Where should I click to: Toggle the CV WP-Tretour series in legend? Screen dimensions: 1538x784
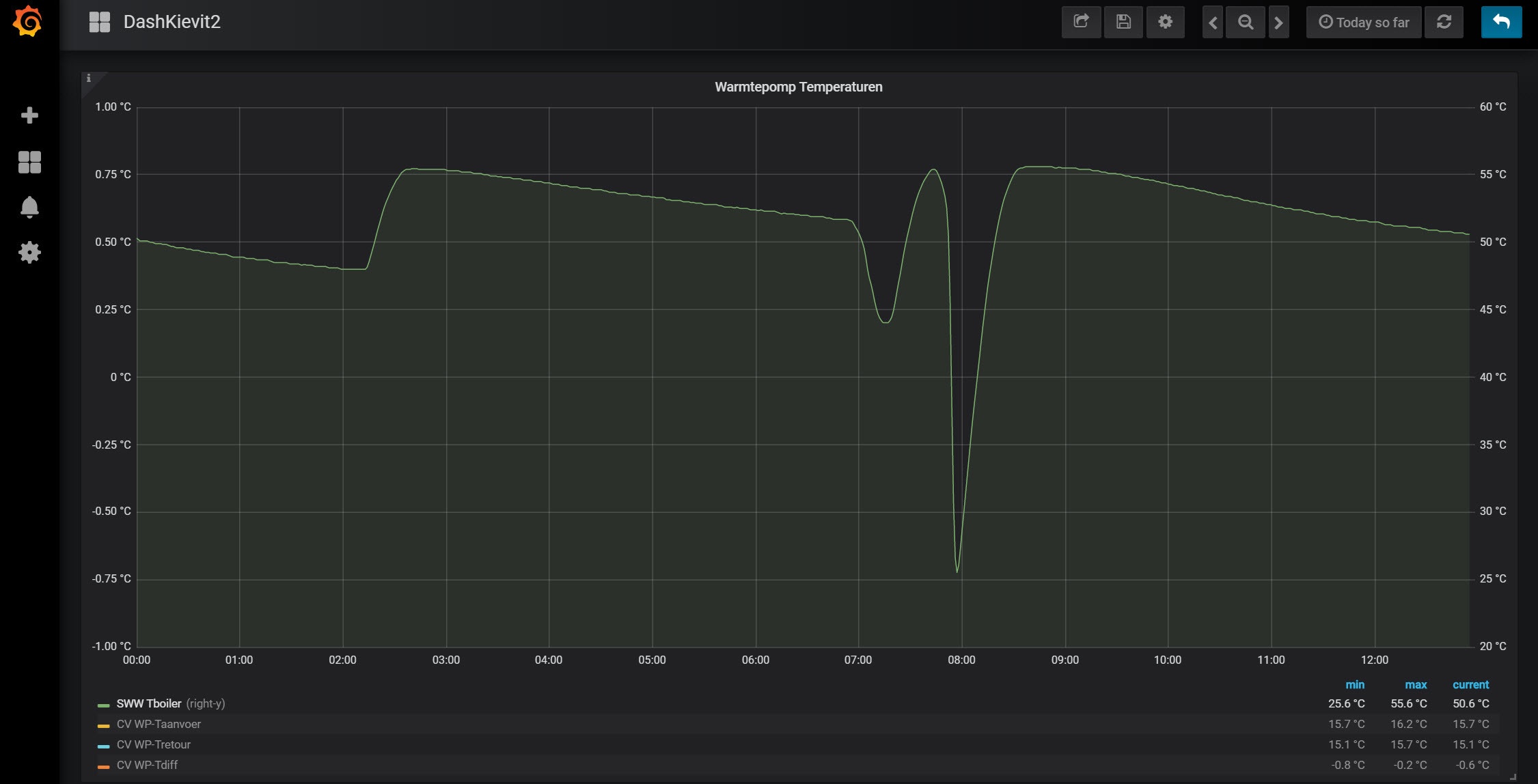pos(153,744)
